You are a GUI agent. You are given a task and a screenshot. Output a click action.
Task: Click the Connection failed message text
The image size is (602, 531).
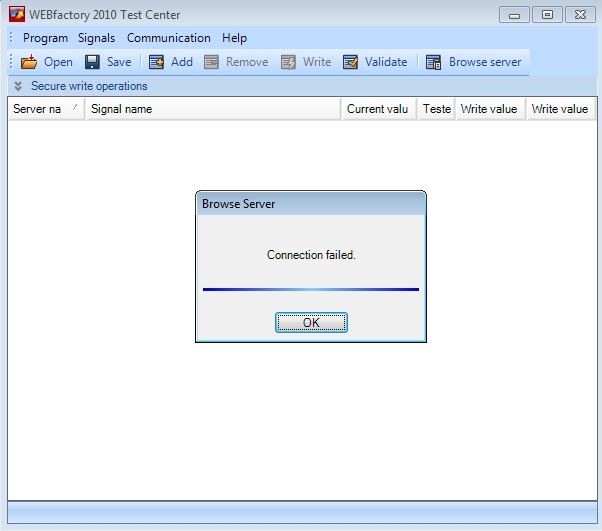pos(311,255)
